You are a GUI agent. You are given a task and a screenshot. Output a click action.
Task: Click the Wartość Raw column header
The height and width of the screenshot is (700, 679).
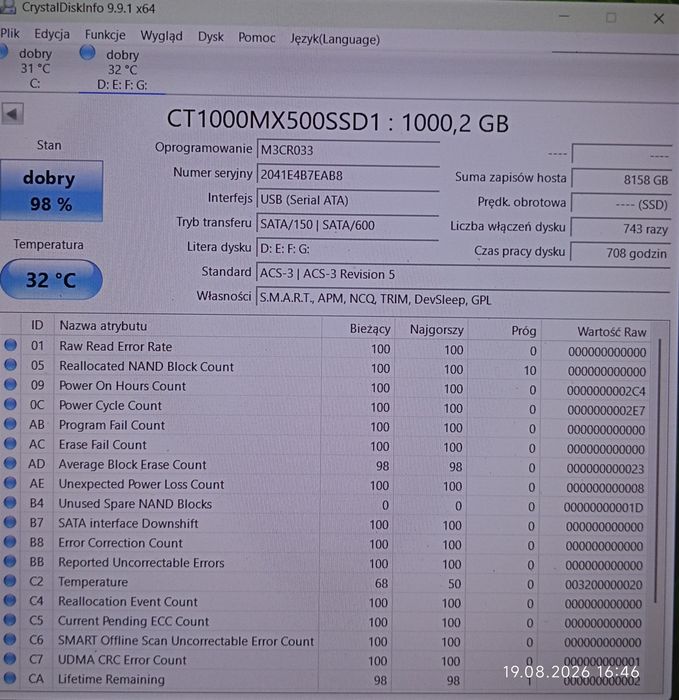tap(596, 331)
